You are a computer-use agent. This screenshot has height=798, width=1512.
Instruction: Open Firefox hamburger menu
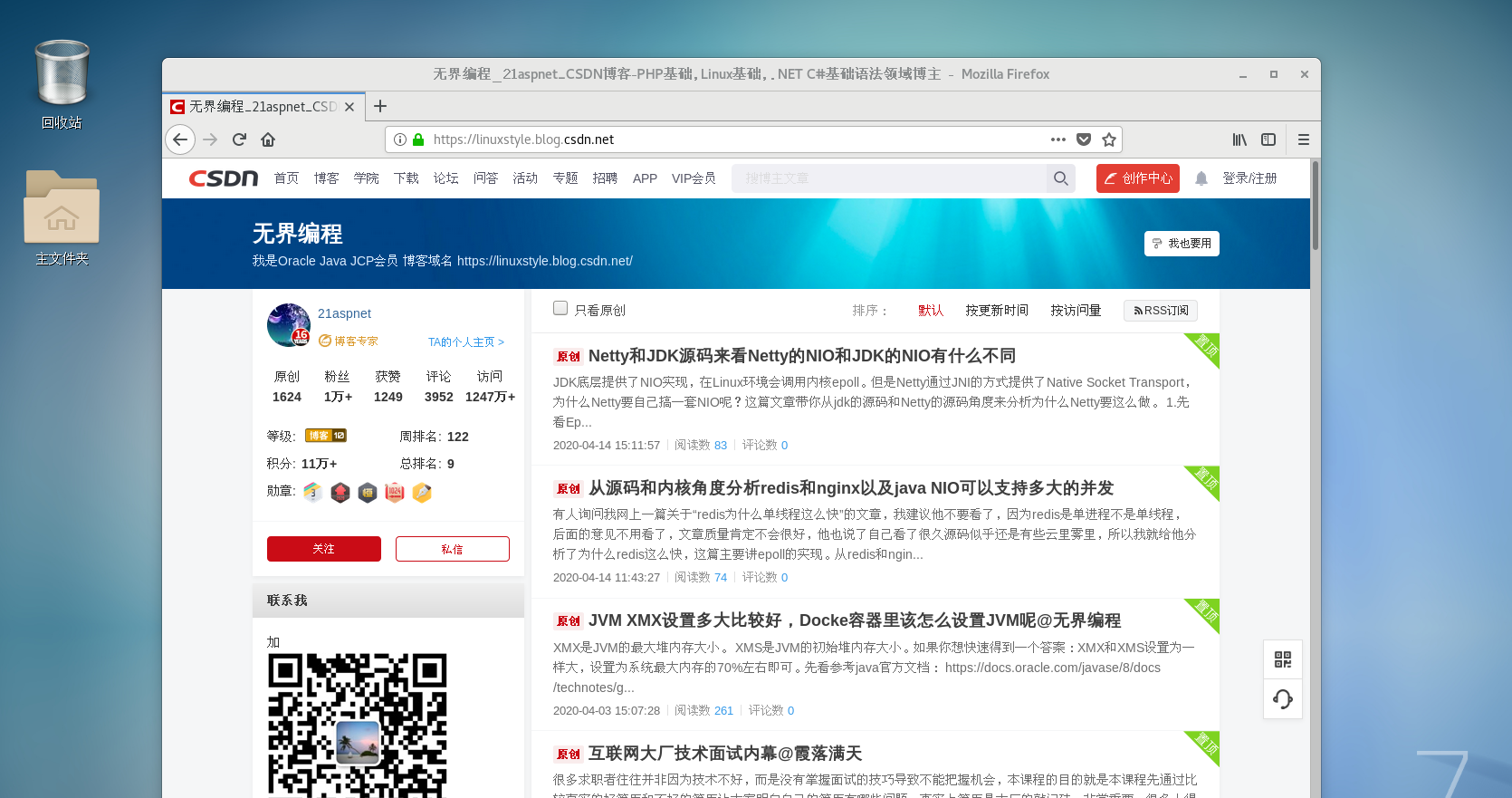tap(1304, 139)
